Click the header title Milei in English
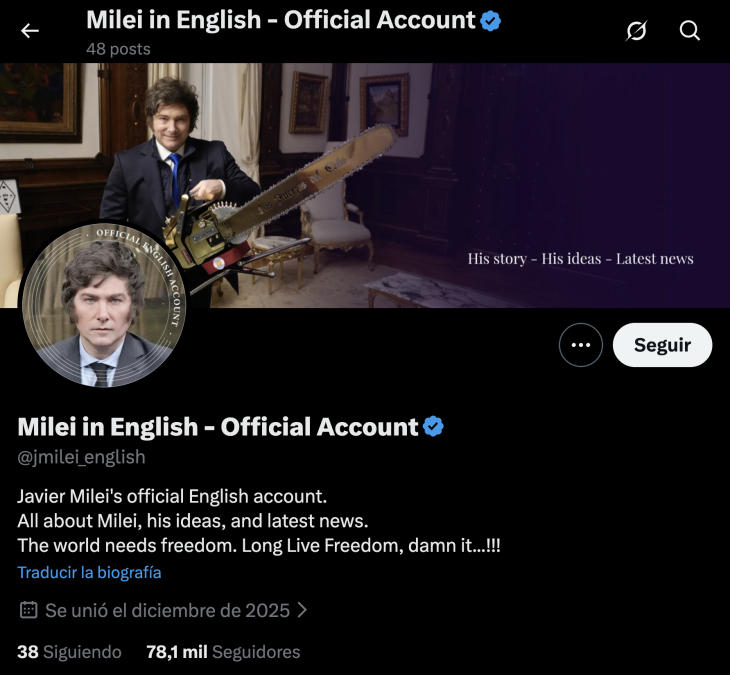The height and width of the screenshot is (675, 730). pyautogui.click(x=280, y=20)
